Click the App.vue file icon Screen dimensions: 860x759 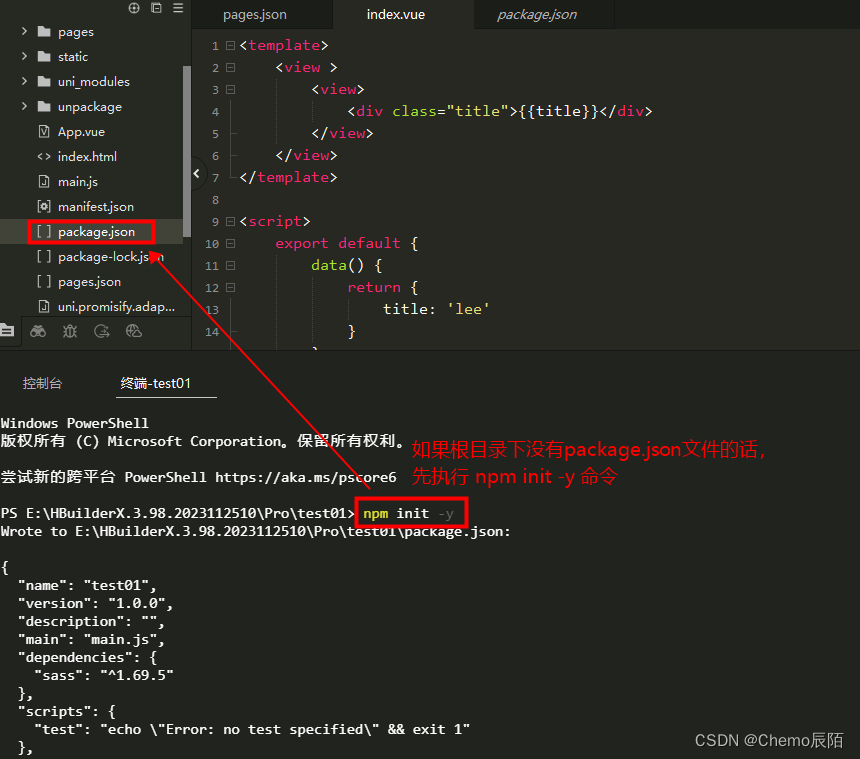pos(44,131)
